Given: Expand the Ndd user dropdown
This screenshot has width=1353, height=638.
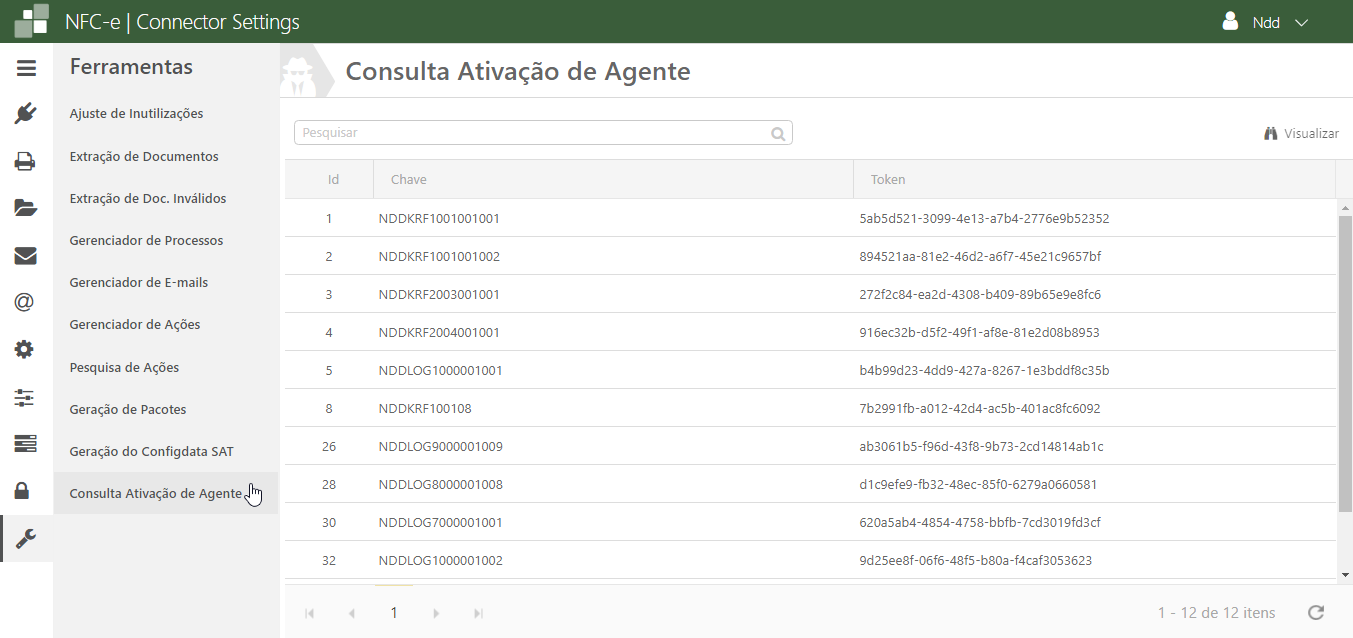Looking at the screenshot, I should (x=1266, y=22).
